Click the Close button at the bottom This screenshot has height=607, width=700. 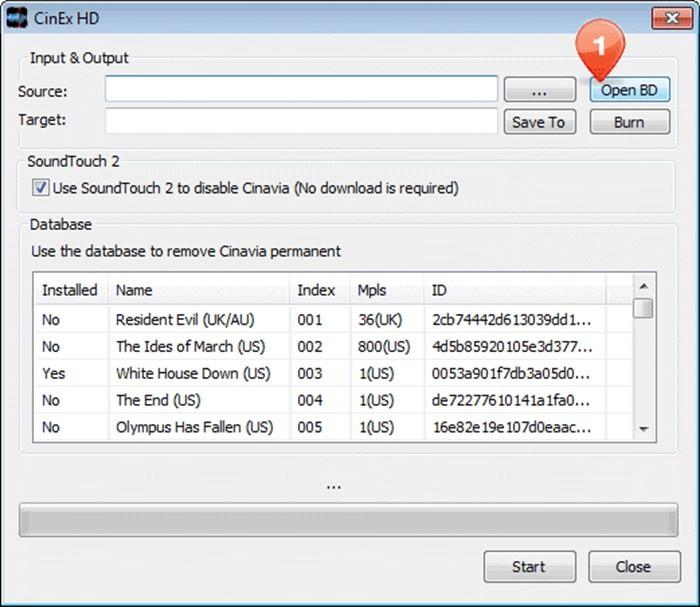pos(634,567)
